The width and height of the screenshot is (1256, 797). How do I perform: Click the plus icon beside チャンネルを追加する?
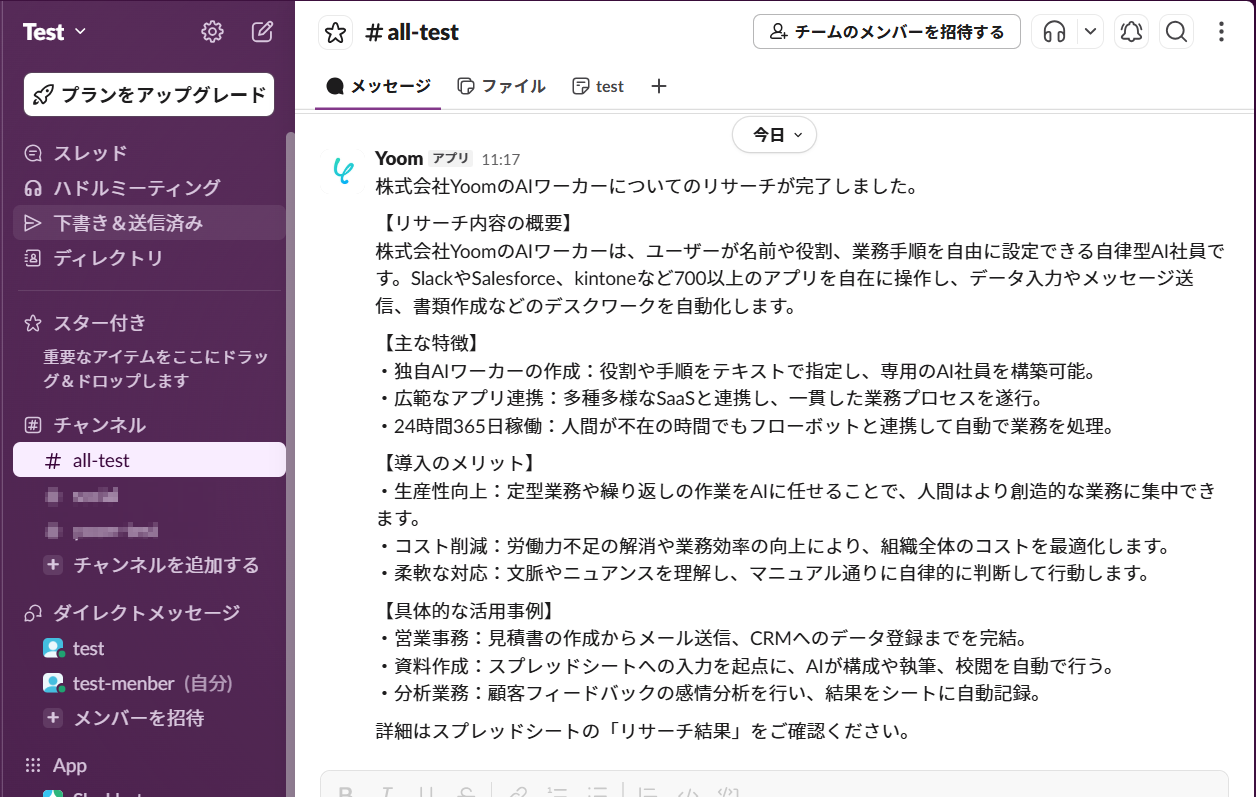[54, 565]
